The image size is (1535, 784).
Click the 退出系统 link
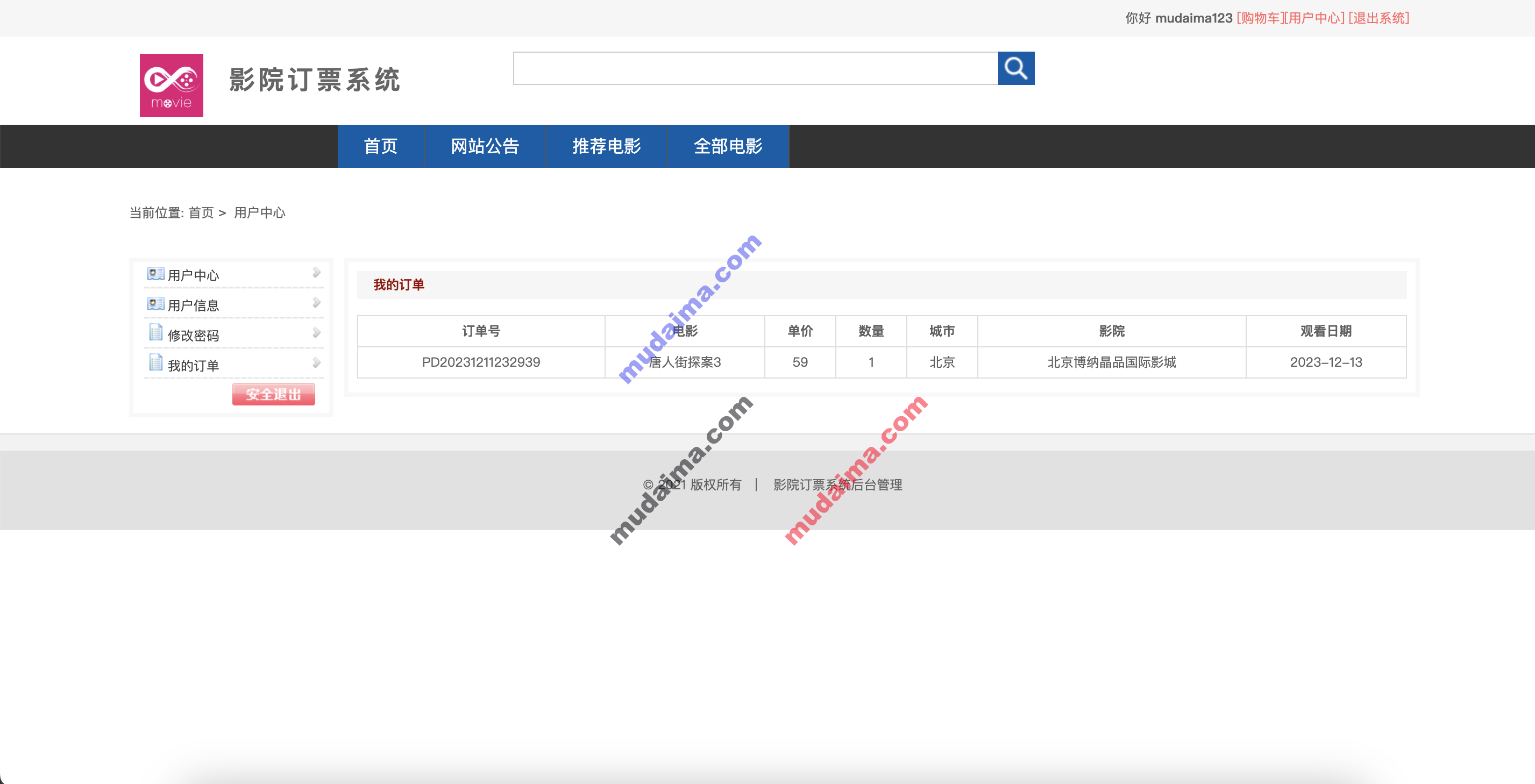[1379, 18]
